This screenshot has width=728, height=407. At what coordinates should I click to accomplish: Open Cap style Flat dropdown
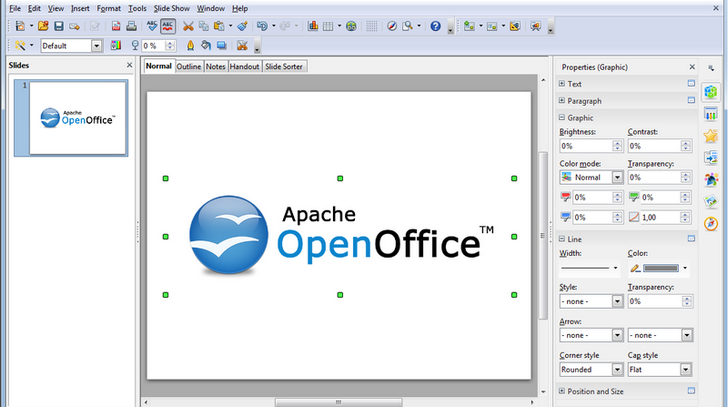point(686,369)
